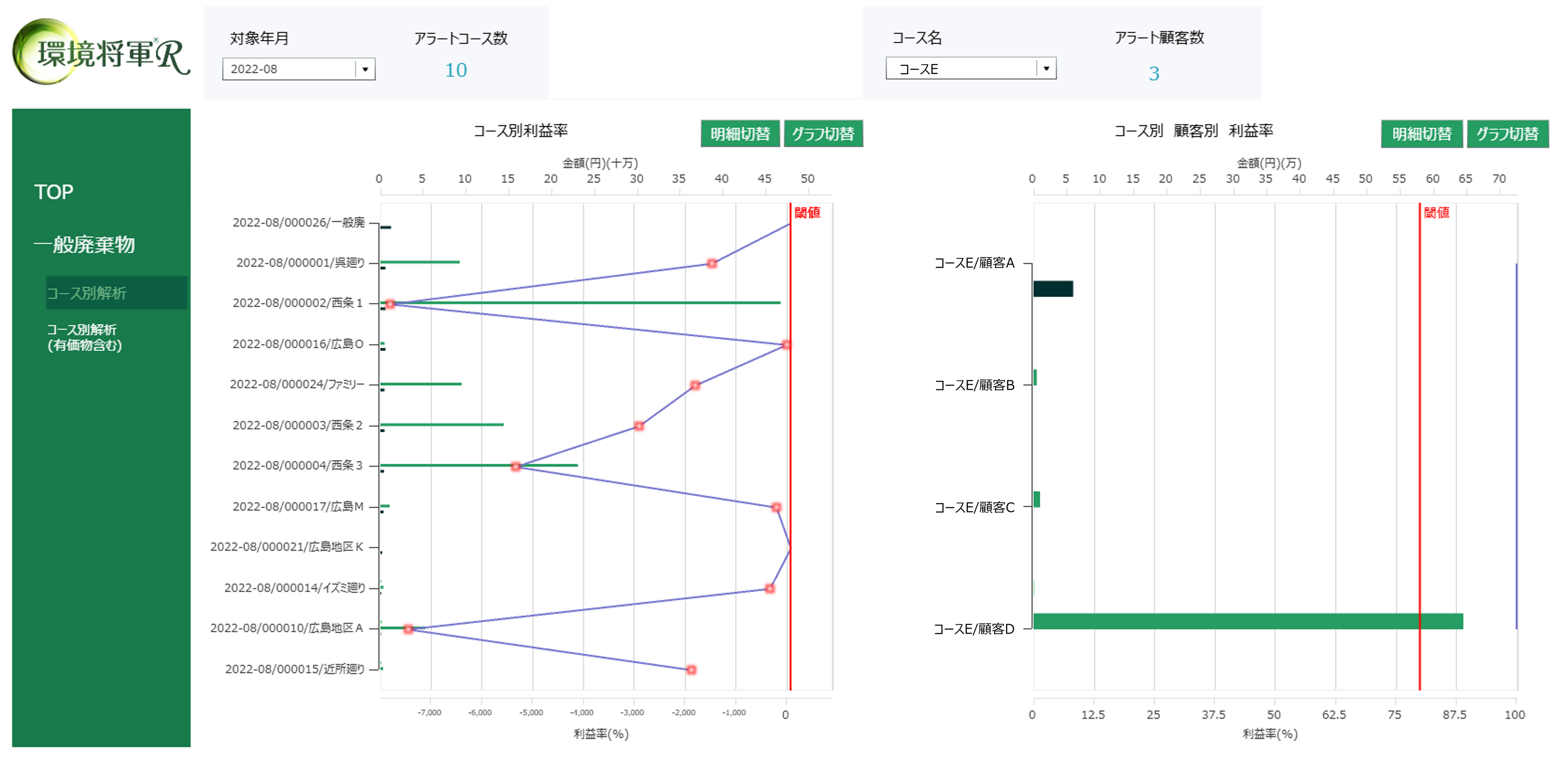Viewport: 1568px width, 759px height.
Task: Open コース別解析(有価物含む) sidebar link
Action: [84, 338]
